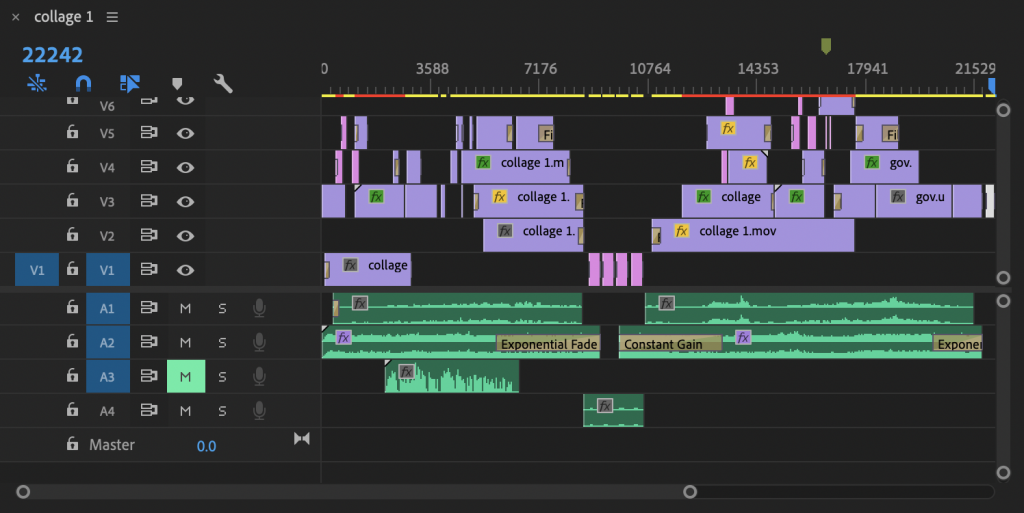
Task: Solo audio track A3
Action: click(x=222, y=377)
